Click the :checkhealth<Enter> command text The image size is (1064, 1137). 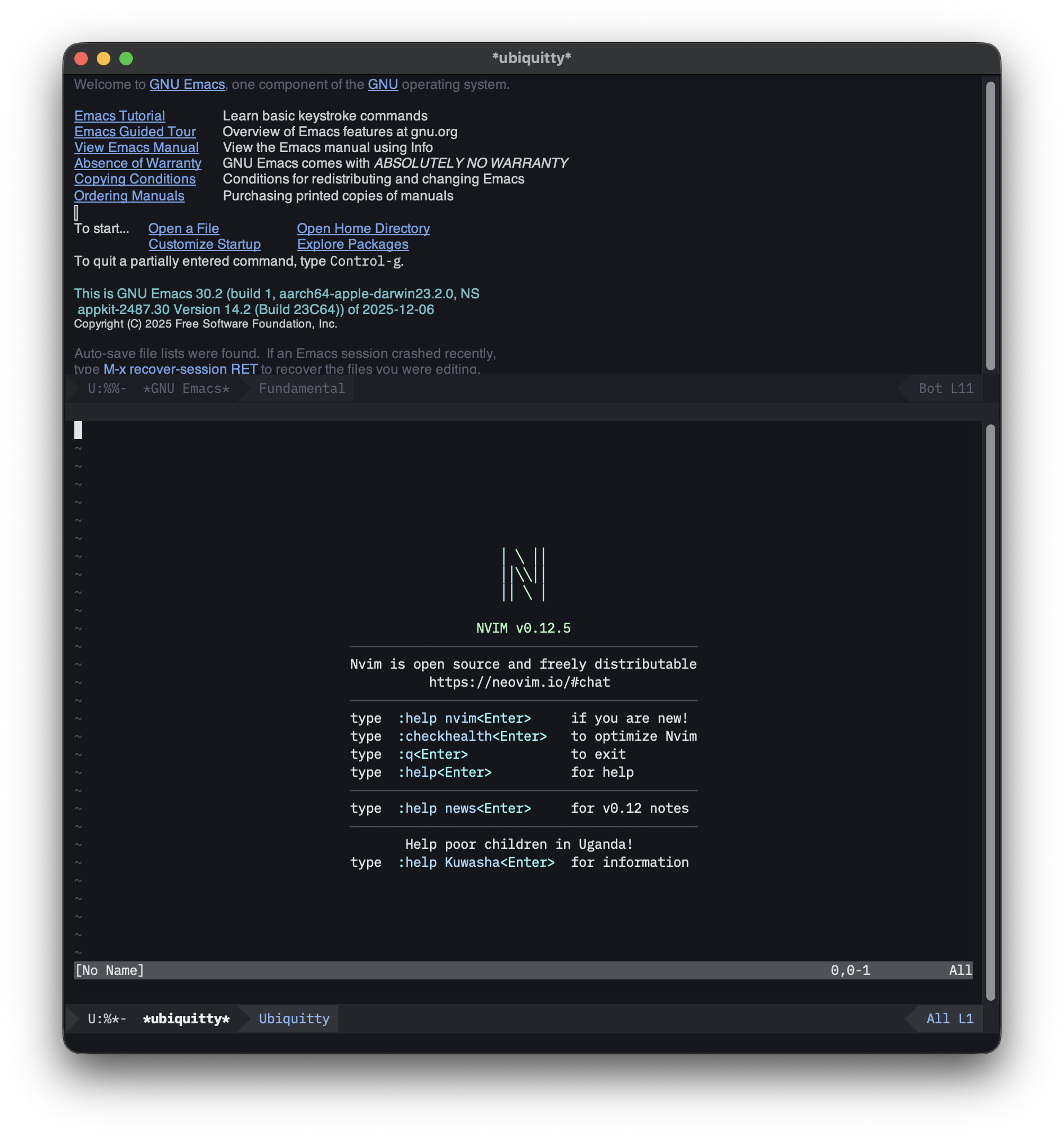click(x=472, y=736)
